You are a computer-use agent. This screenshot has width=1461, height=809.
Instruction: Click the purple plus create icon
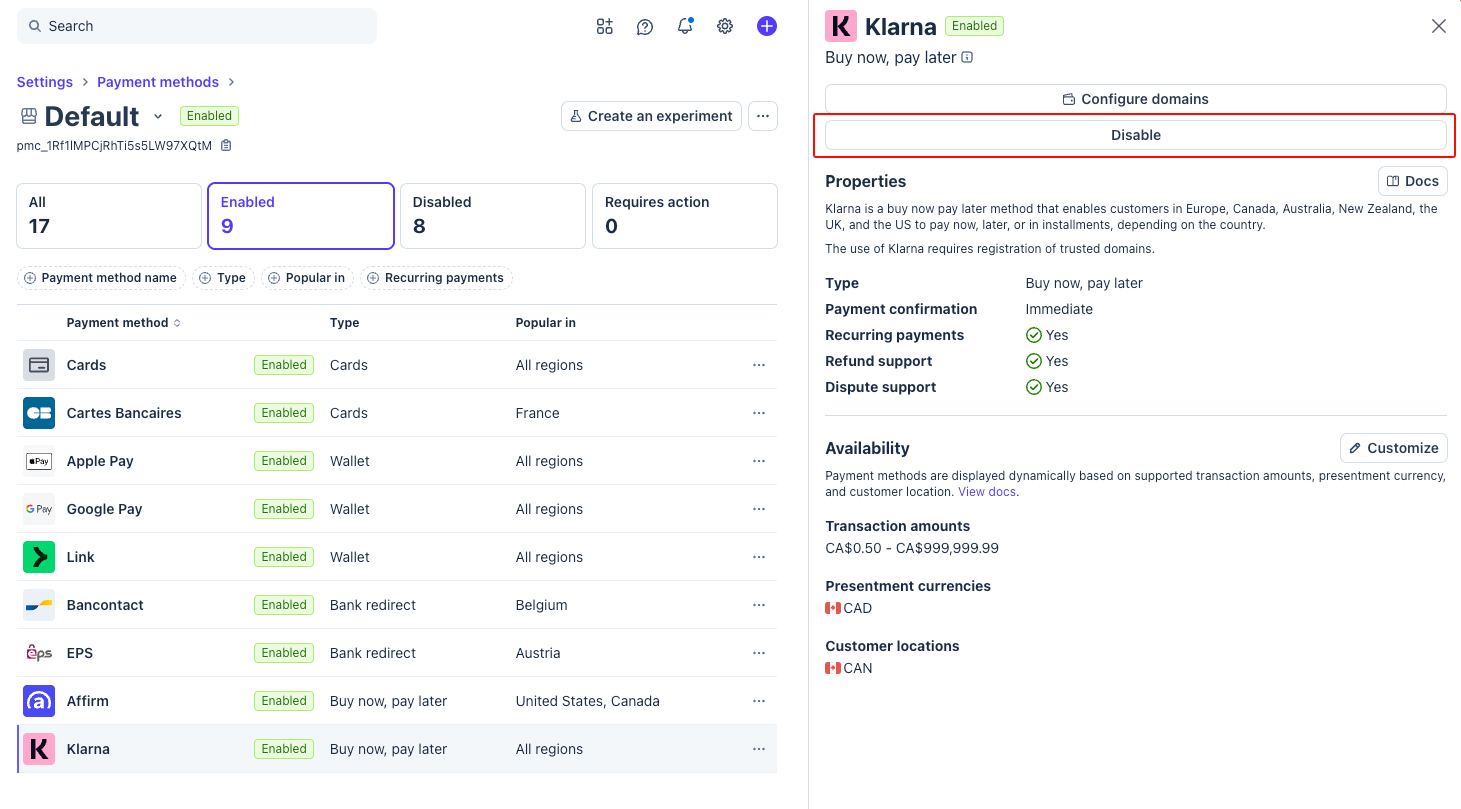[x=766, y=27]
